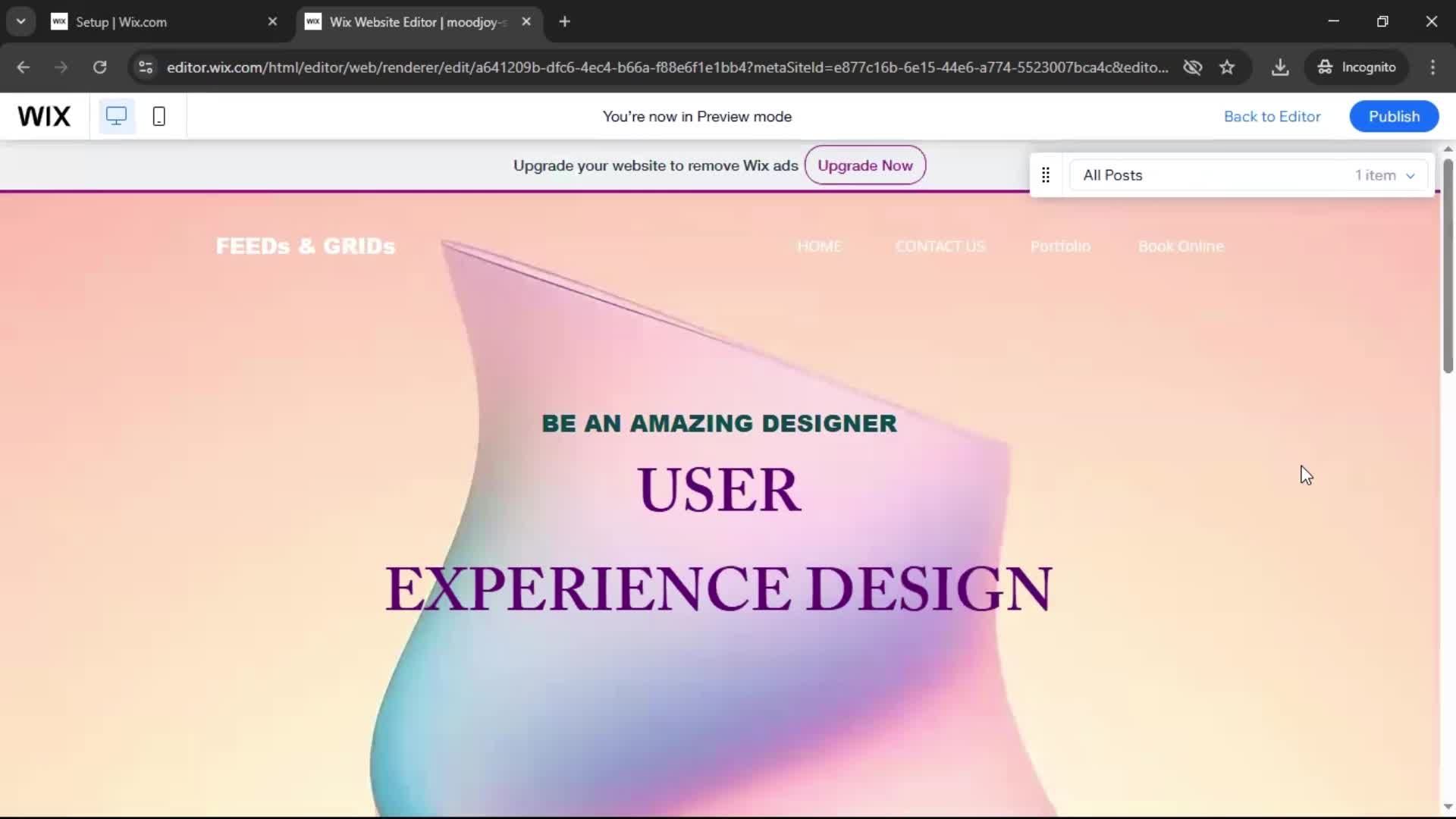The width and height of the screenshot is (1456, 819).
Task: Open site information icon in address bar
Action: coord(146,67)
